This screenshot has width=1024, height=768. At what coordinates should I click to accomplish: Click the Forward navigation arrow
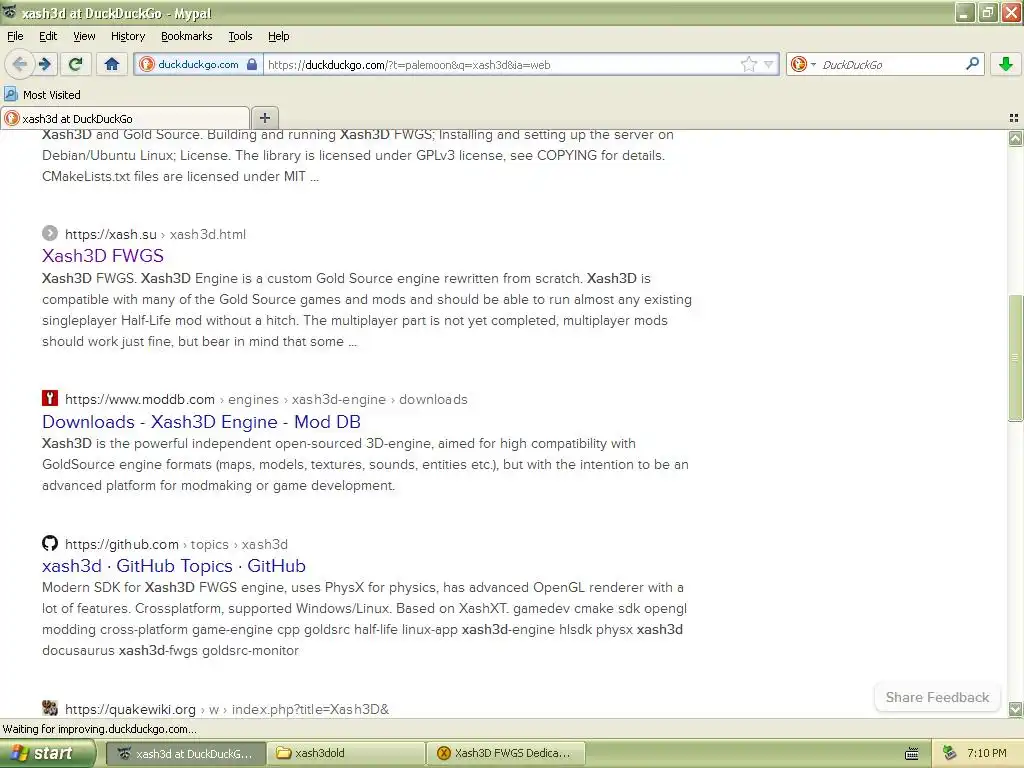[44, 64]
